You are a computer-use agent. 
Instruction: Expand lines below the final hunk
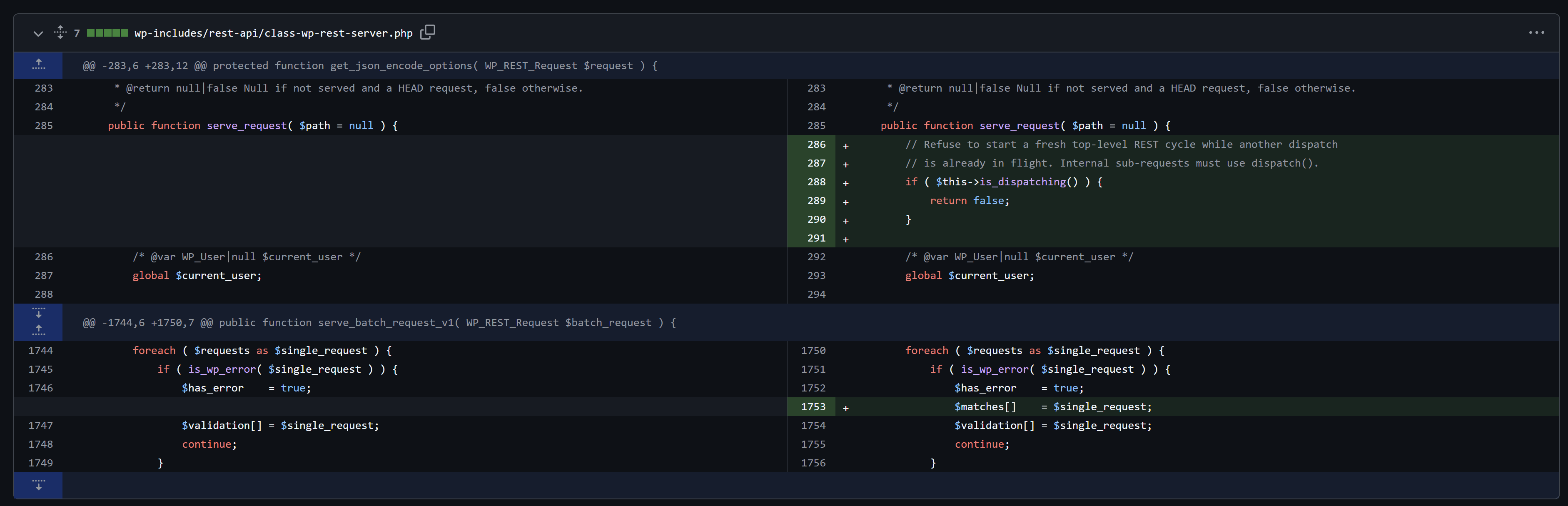[x=38, y=485]
